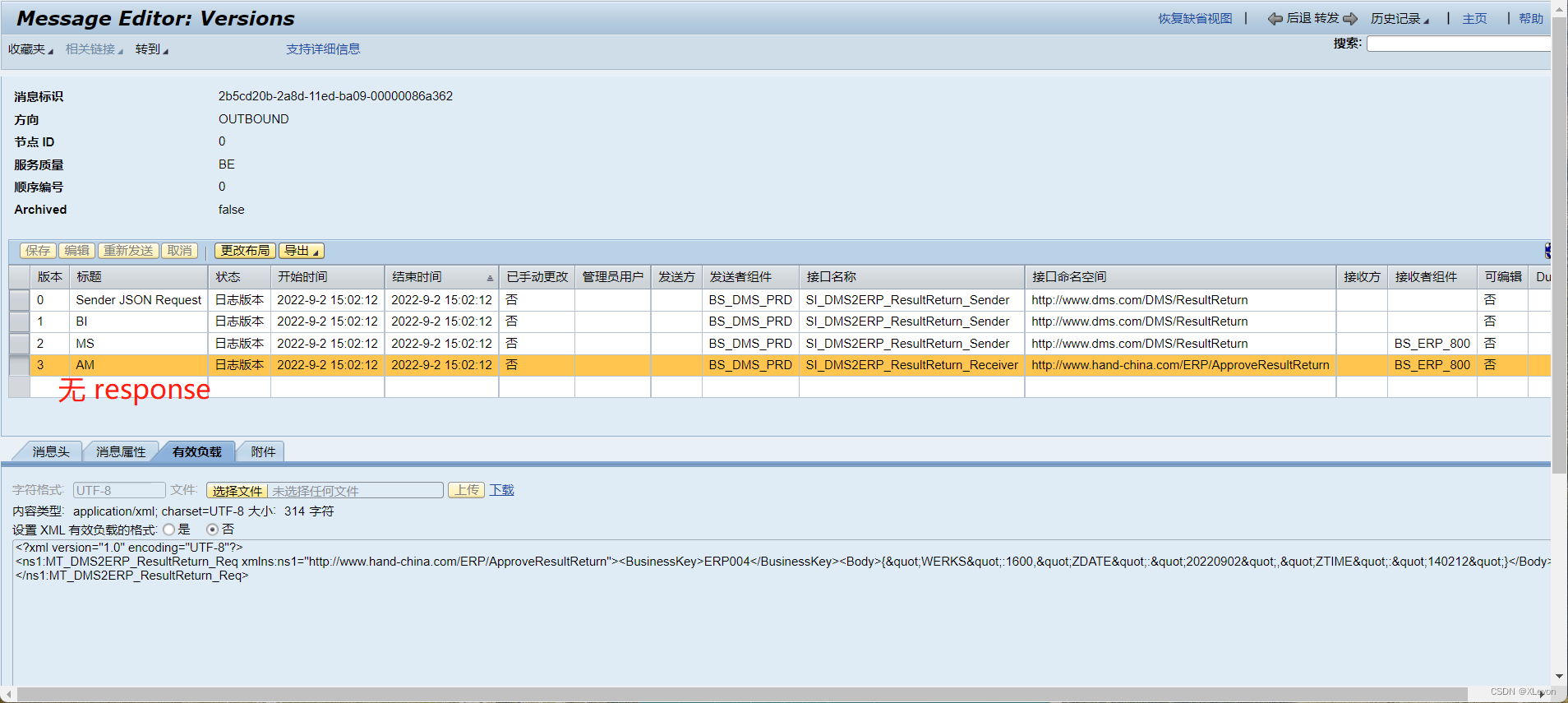The height and width of the screenshot is (703, 1568).
Task: Click the 状态 column header
Action: pyautogui.click(x=239, y=277)
